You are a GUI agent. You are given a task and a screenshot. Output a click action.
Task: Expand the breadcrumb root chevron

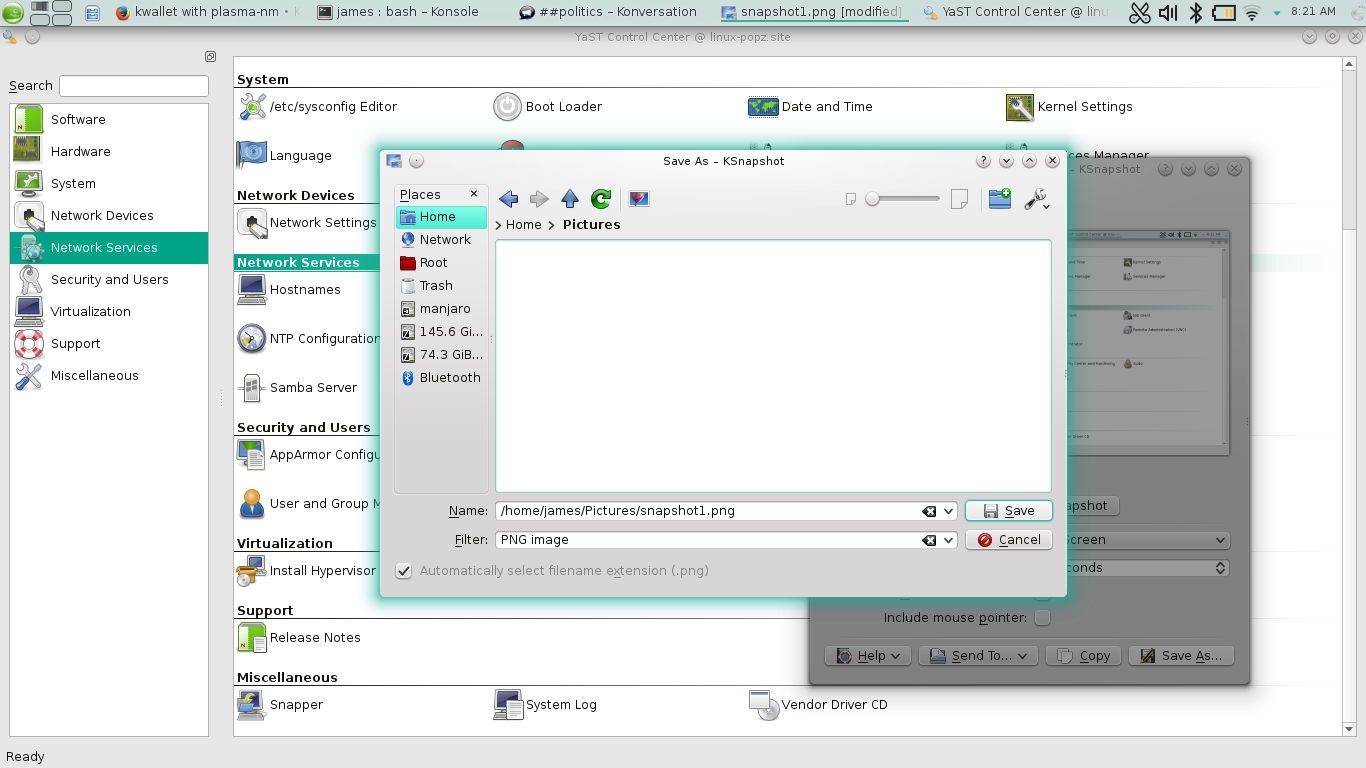(499, 225)
